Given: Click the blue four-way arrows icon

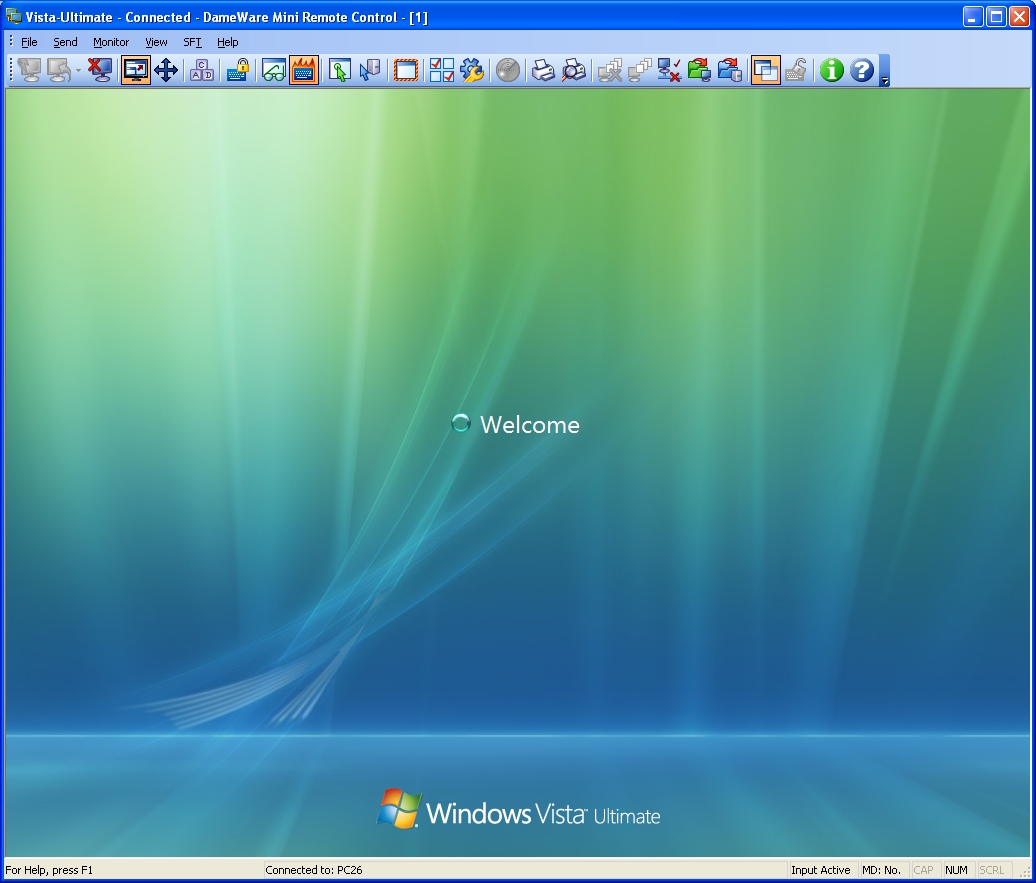Looking at the screenshot, I should click(166, 70).
